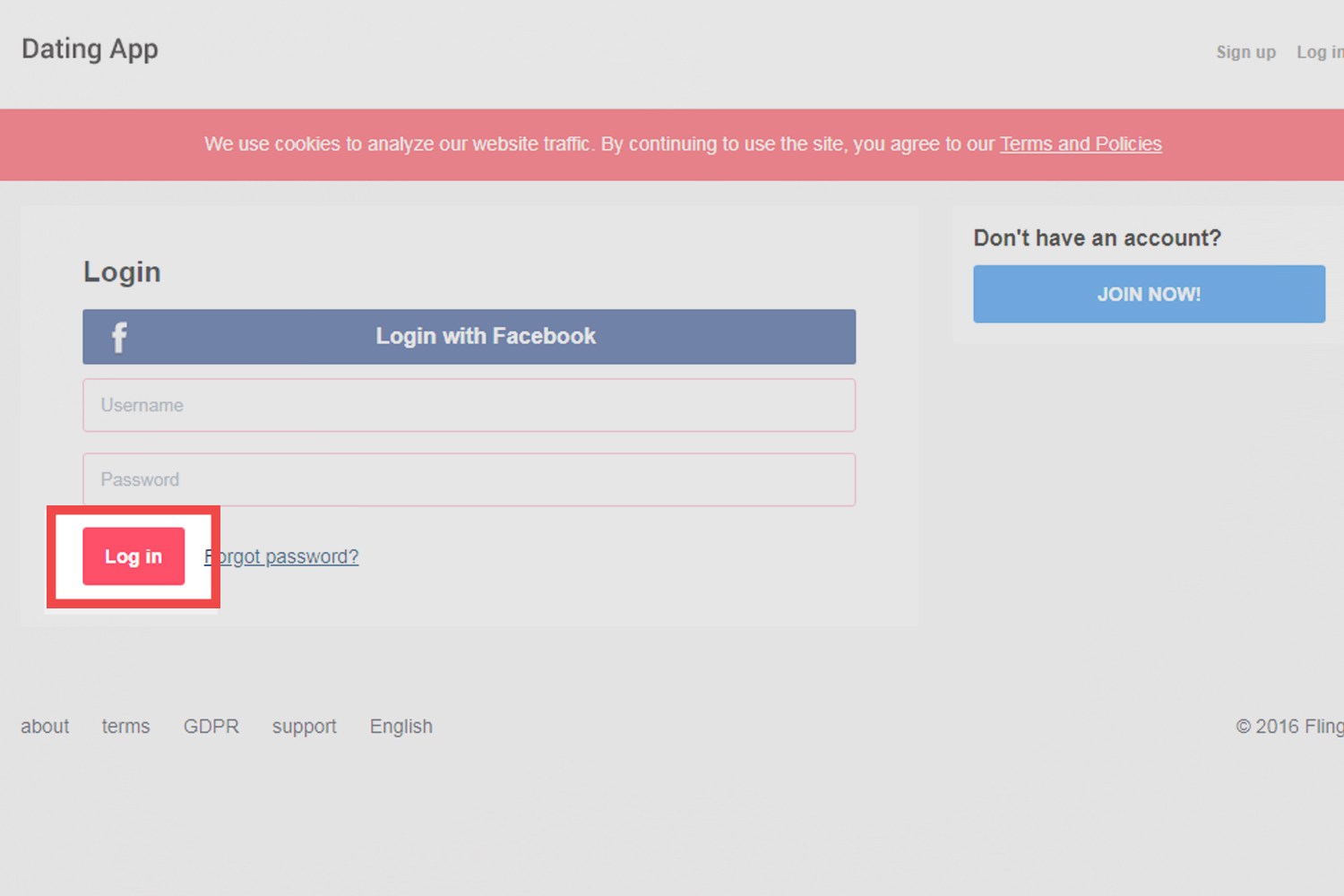Open the about footer link
The image size is (1344, 896).
[x=45, y=727]
